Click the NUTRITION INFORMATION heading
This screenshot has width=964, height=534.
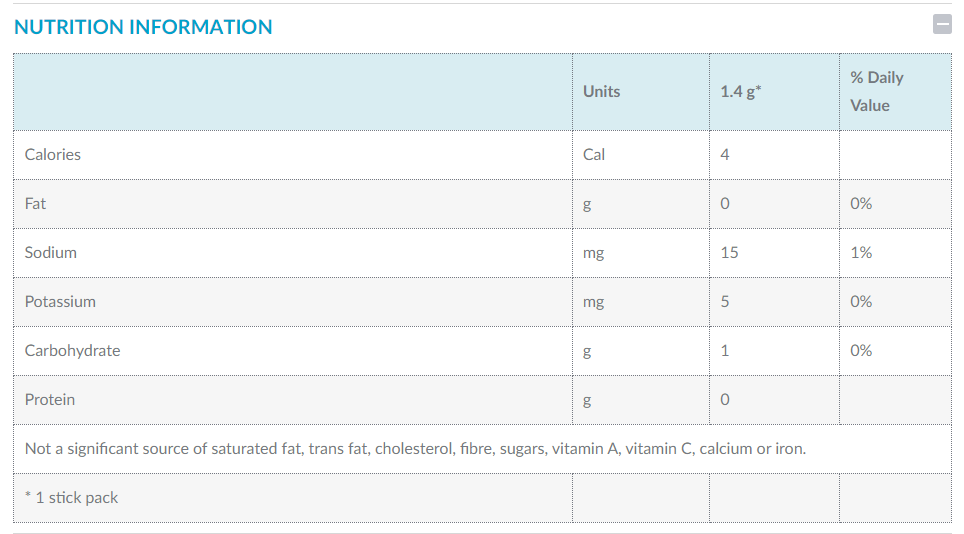click(143, 27)
